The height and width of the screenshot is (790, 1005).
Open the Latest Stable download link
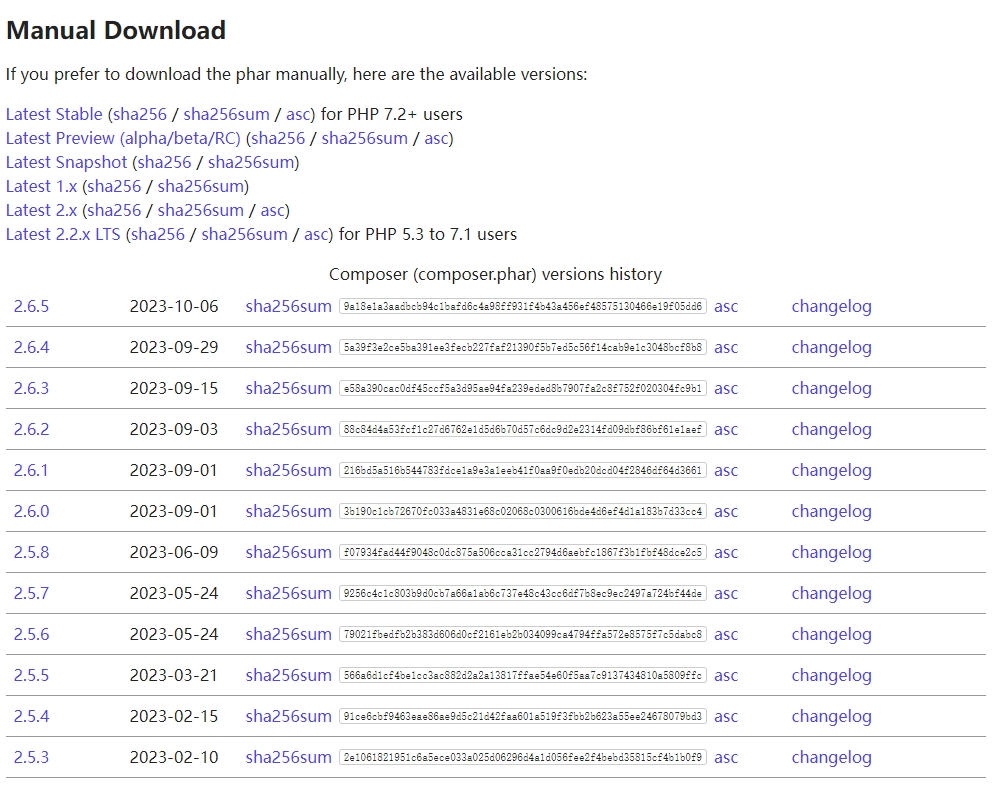[54, 114]
